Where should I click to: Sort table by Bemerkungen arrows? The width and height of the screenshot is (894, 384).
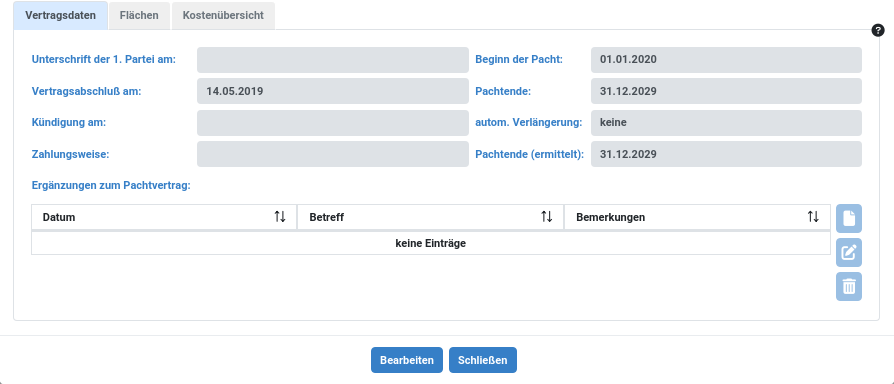813,216
